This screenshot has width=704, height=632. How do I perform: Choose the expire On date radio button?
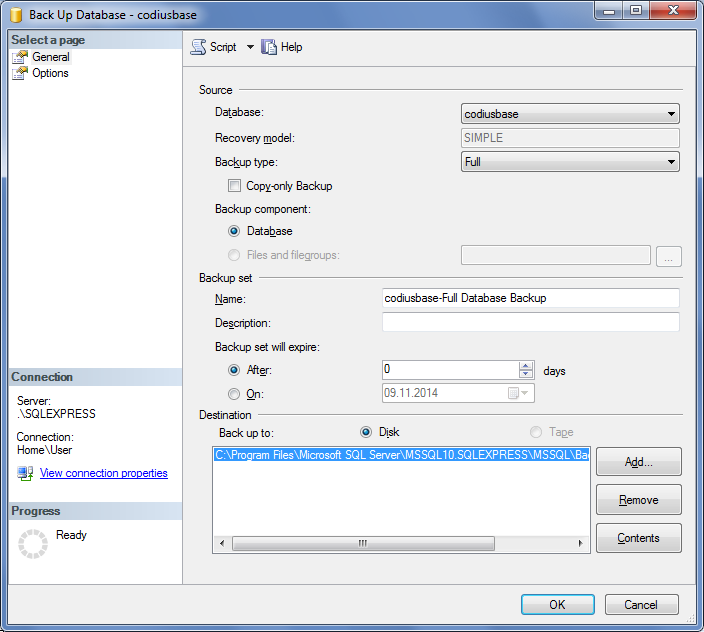click(235, 394)
